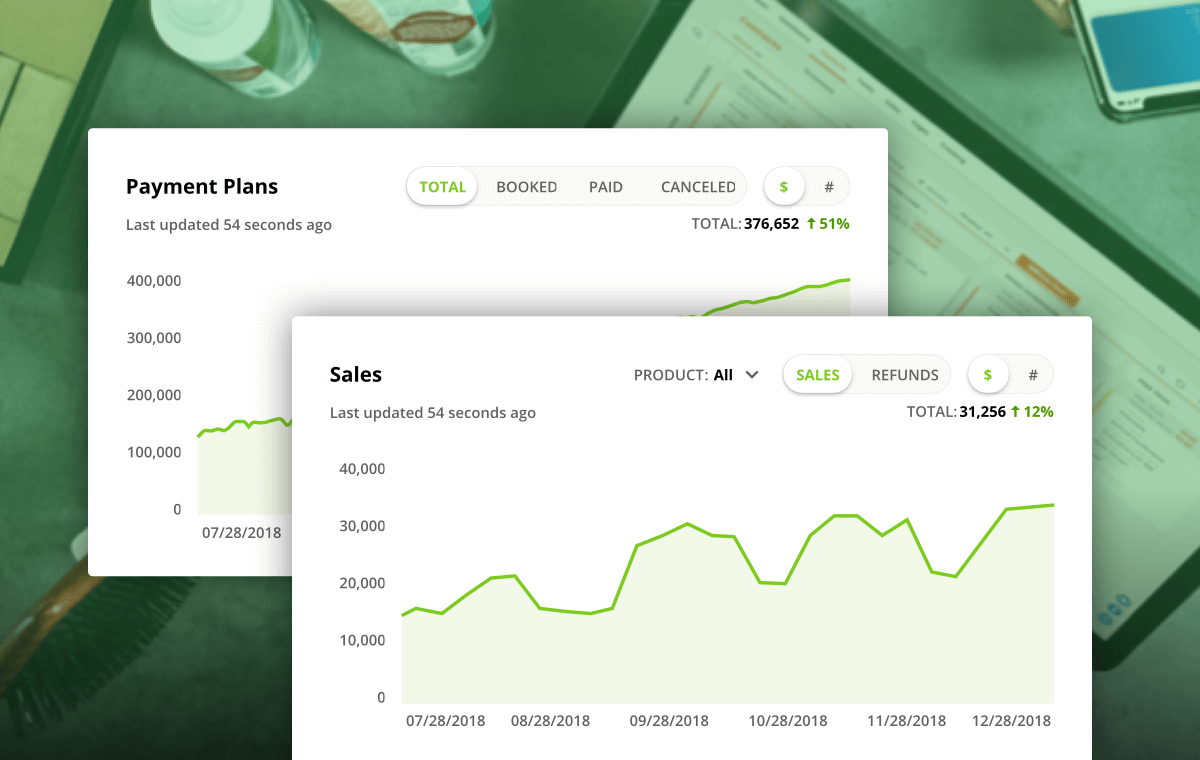This screenshot has height=760, width=1200.
Task: Click the Payment Plans total value 376,652
Action: 771,224
